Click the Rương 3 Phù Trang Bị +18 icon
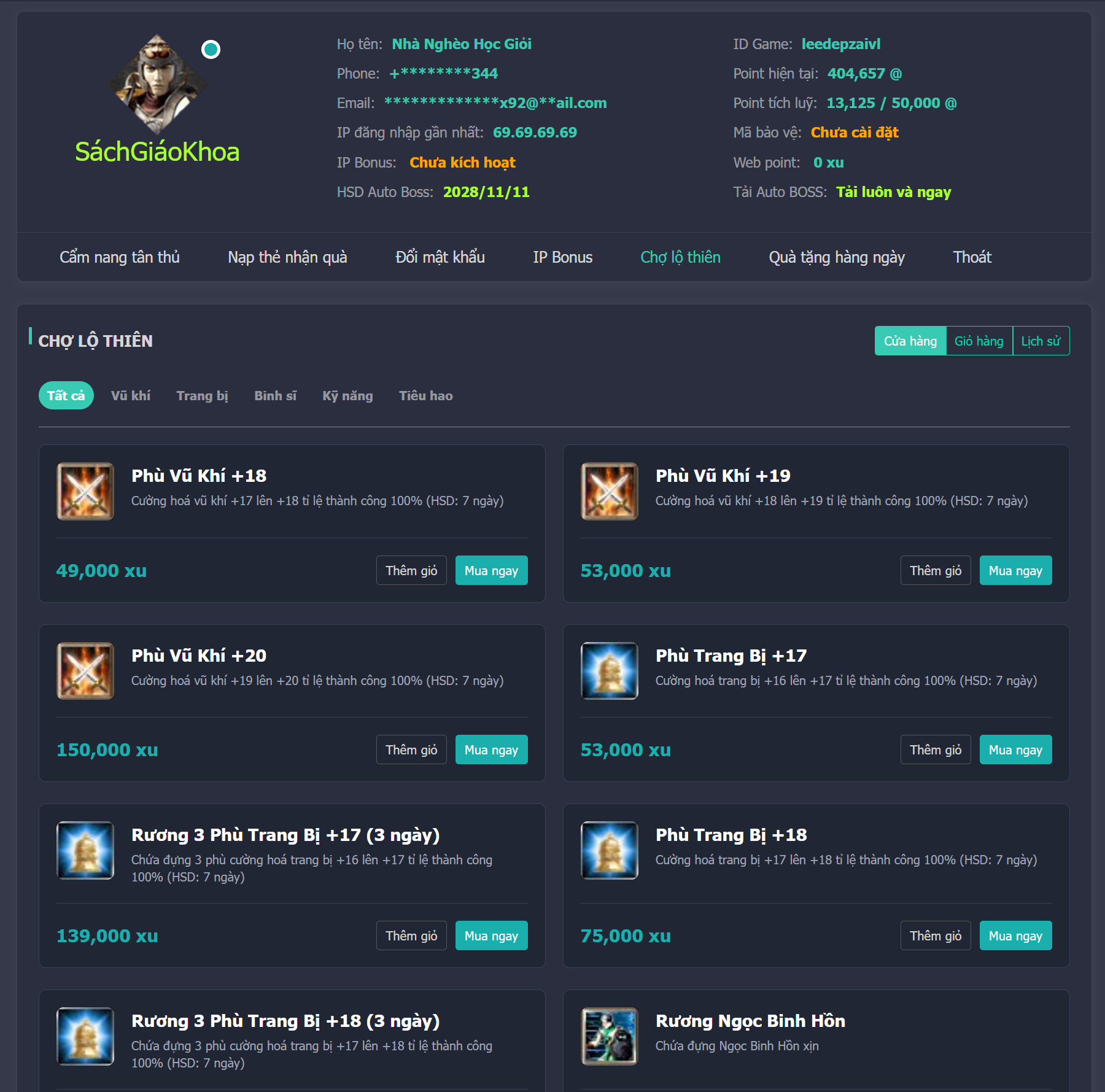Screen dimensions: 1105x1092 (85, 1036)
